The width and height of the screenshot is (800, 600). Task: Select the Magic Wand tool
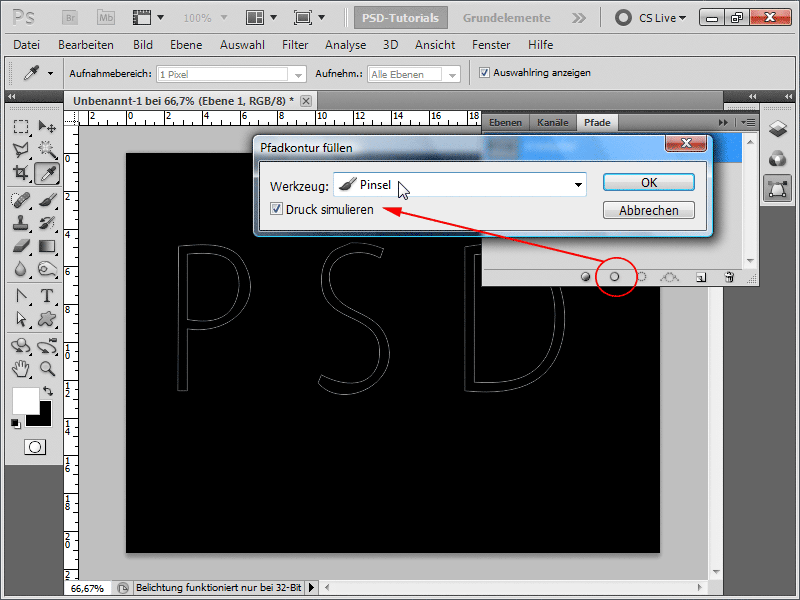pos(47,149)
